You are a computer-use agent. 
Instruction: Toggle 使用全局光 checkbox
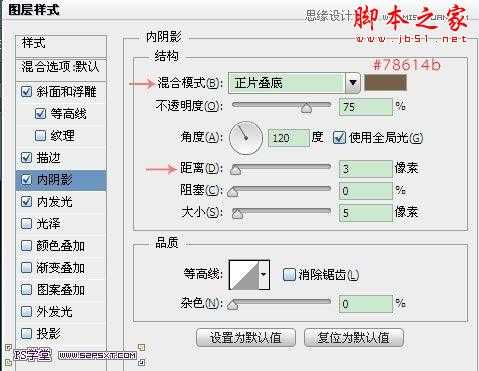click(339, 138)
